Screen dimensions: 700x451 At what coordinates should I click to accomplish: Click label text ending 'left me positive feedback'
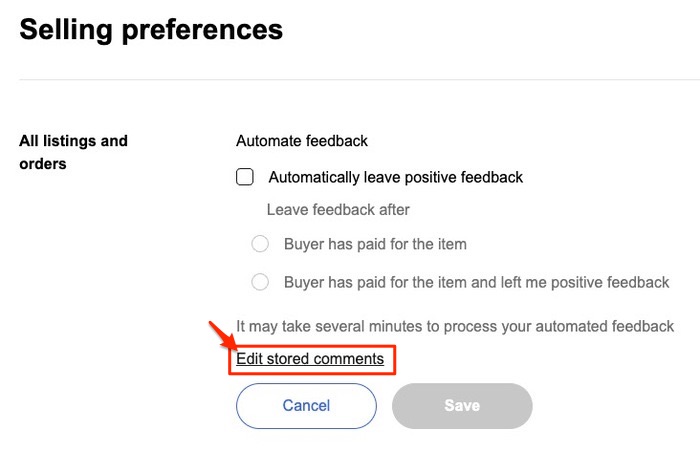tap(476, 282)
